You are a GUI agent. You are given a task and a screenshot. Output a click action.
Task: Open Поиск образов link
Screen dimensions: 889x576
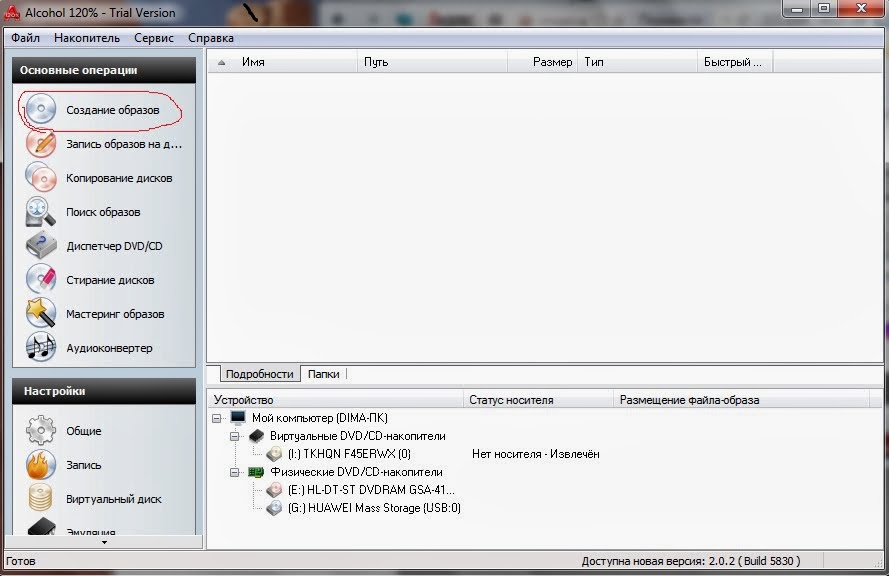103,212
